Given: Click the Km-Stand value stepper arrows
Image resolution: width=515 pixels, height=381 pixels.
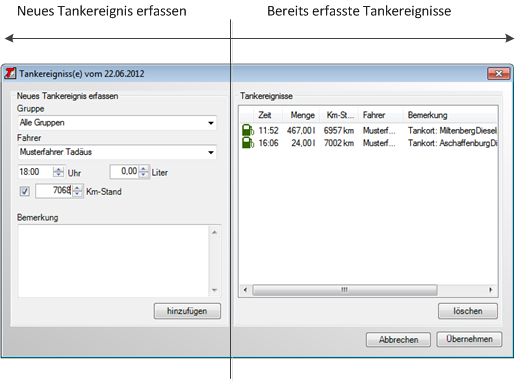Looking at the screenshot, I should [77, 191].
